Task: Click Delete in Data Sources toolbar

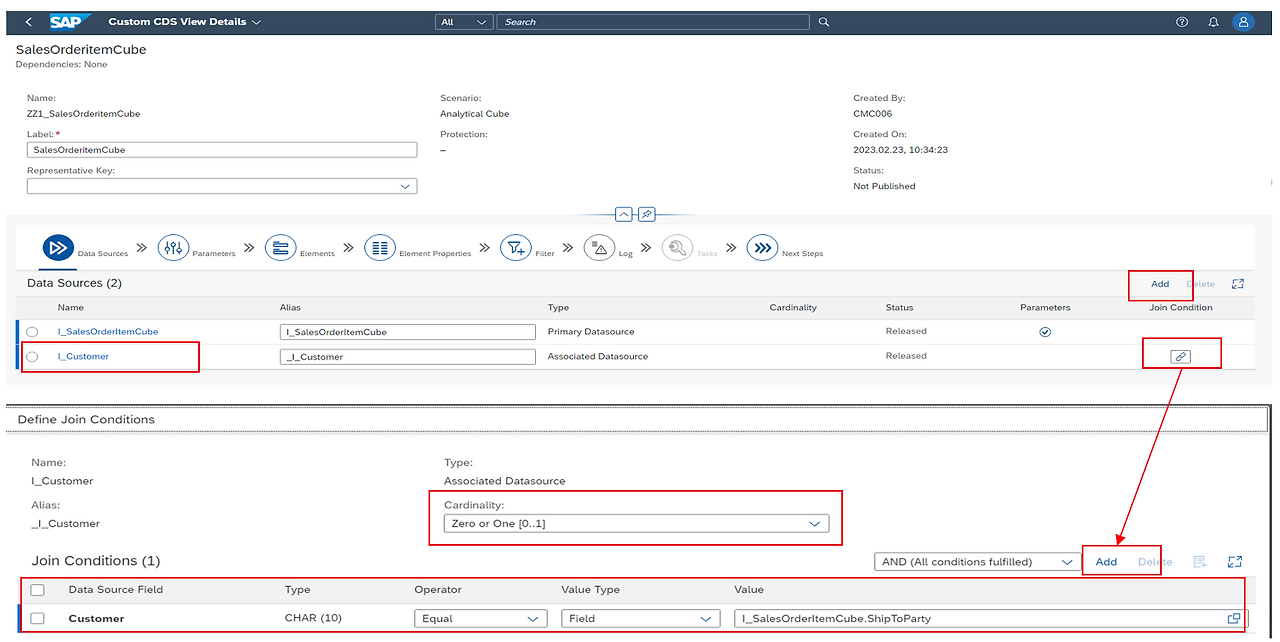Action: (x=1200, y=284)
